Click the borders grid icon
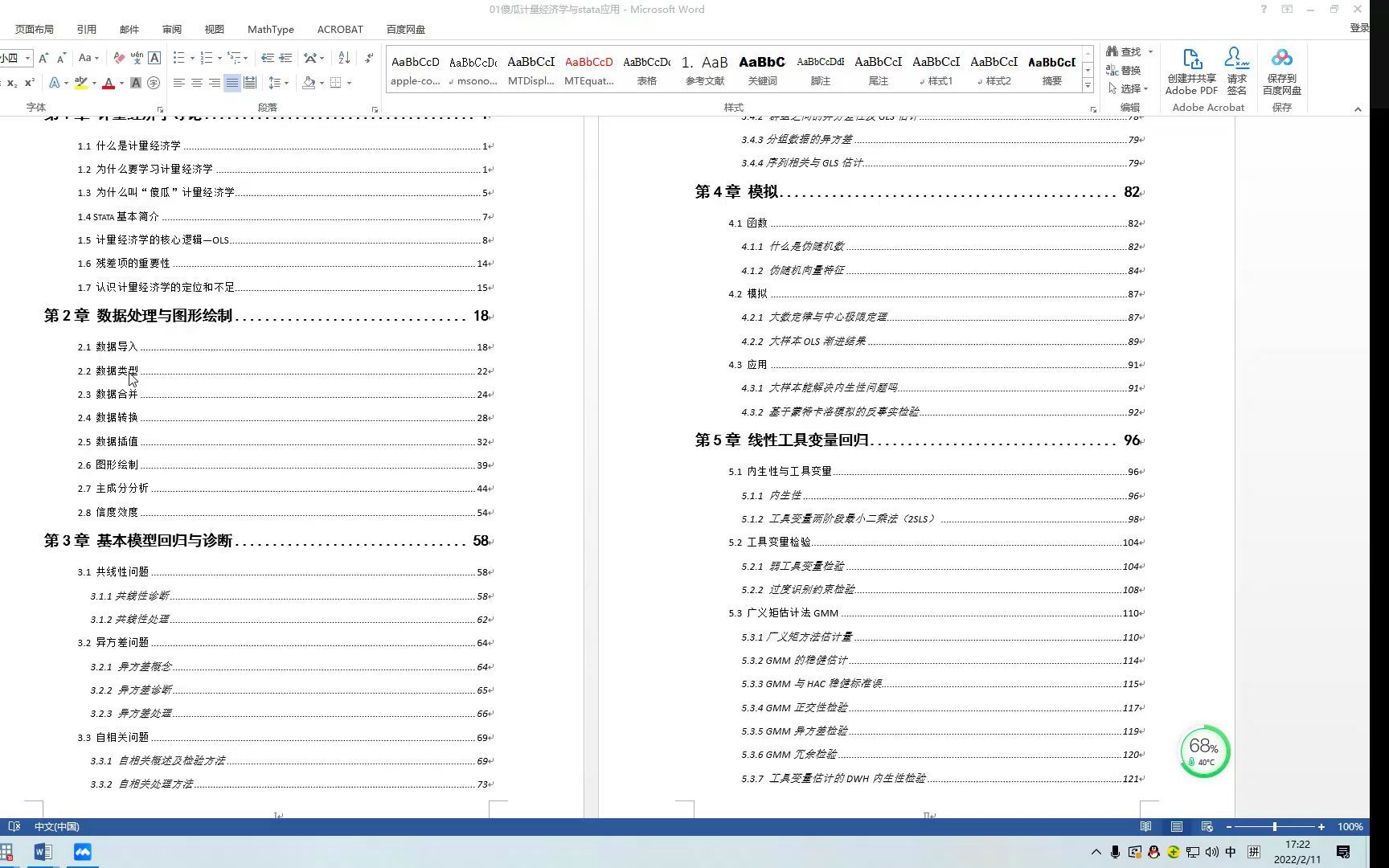The height and width of the screenshot is (868, 1389). tap(336, 83)
